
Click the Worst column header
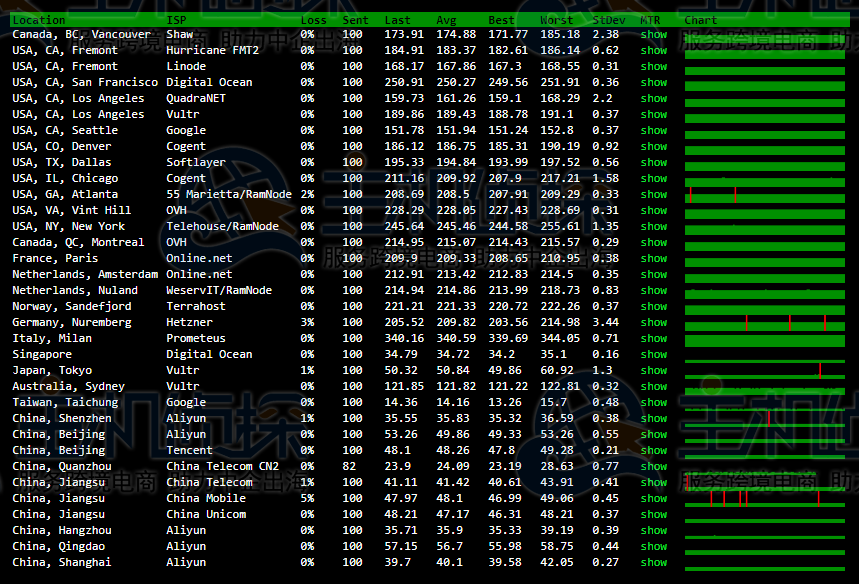pyautogui.click(x=557, y=20)
